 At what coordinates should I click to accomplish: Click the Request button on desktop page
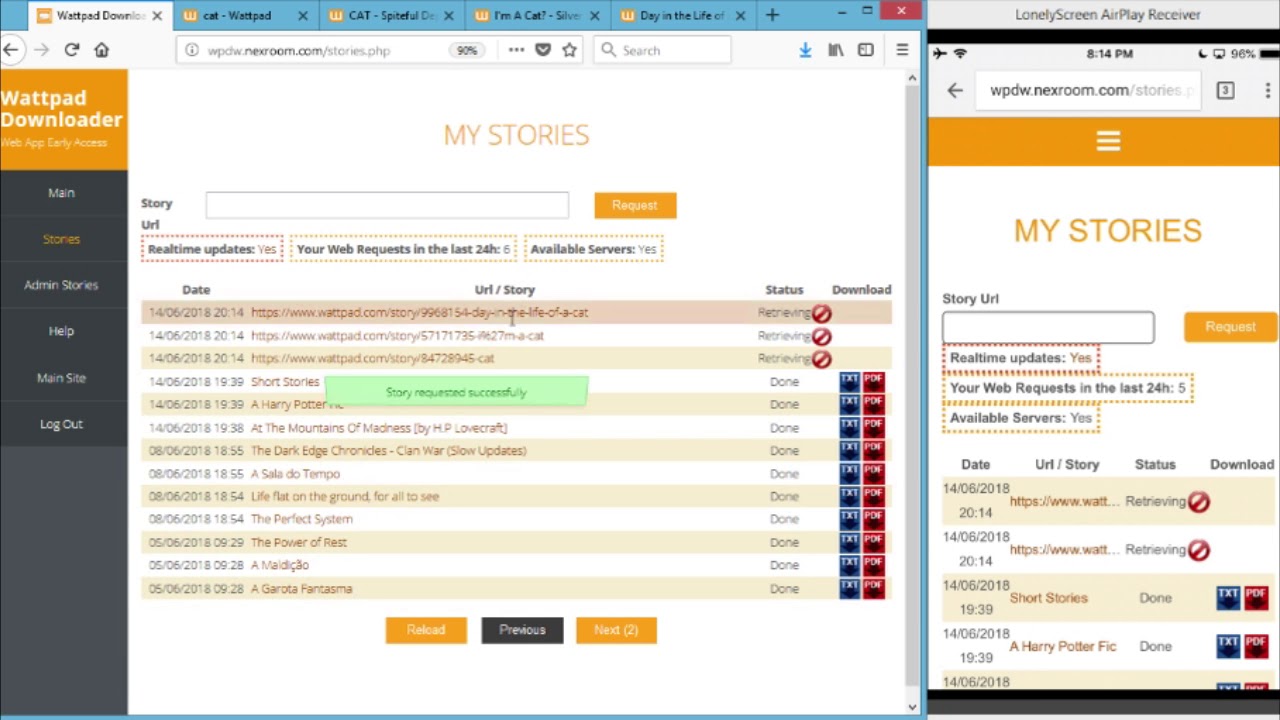tap(635, 205)
